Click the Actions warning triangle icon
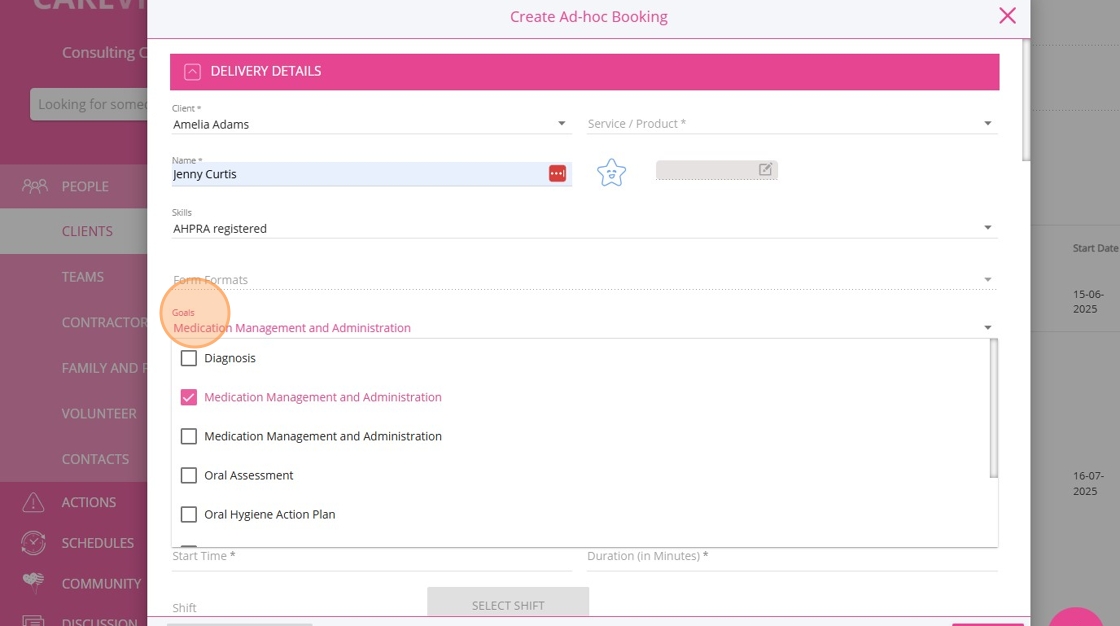This screenshot has width=1120, height=626. pos(34,502)
